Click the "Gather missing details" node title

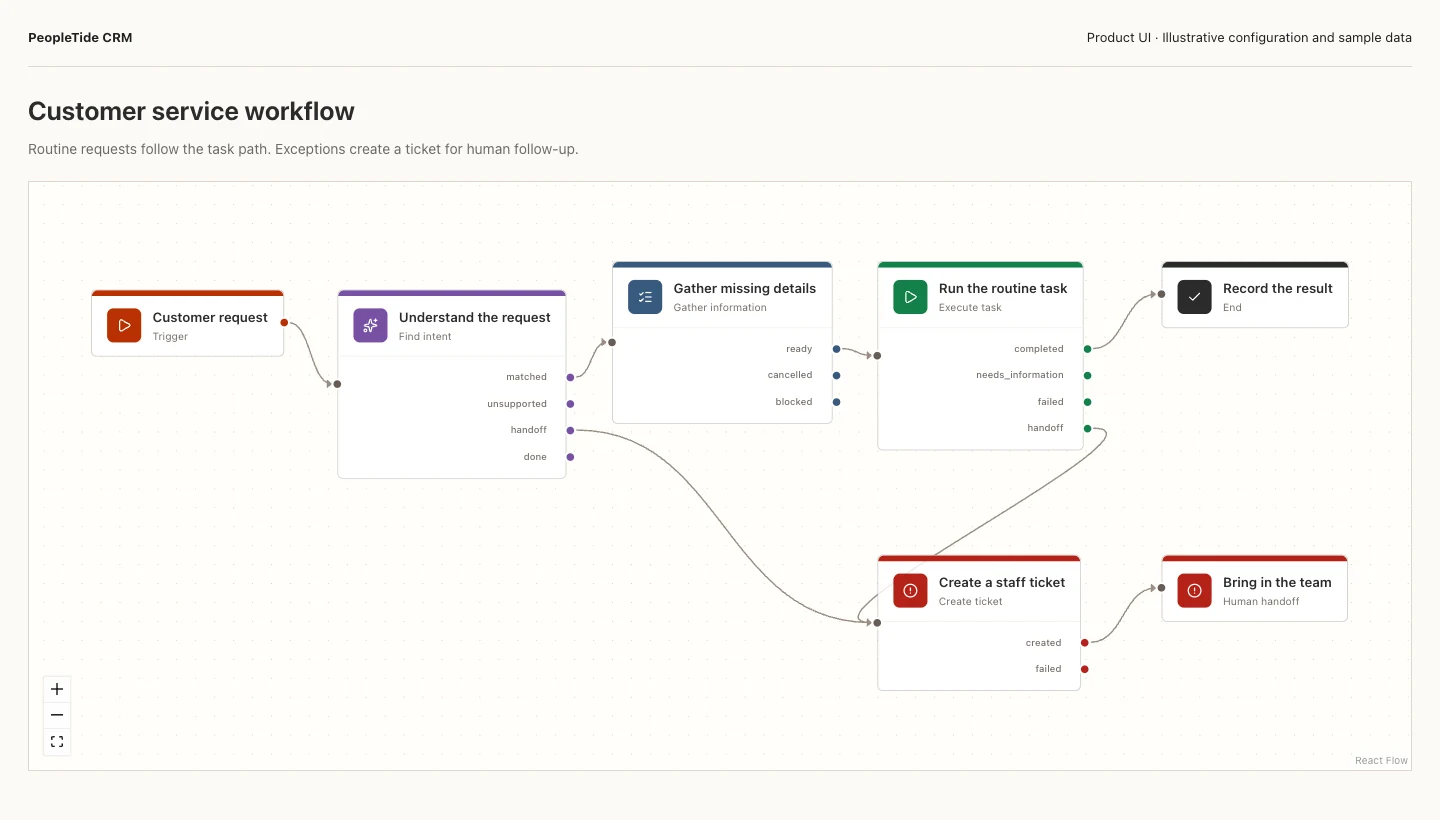pos(745,288)
